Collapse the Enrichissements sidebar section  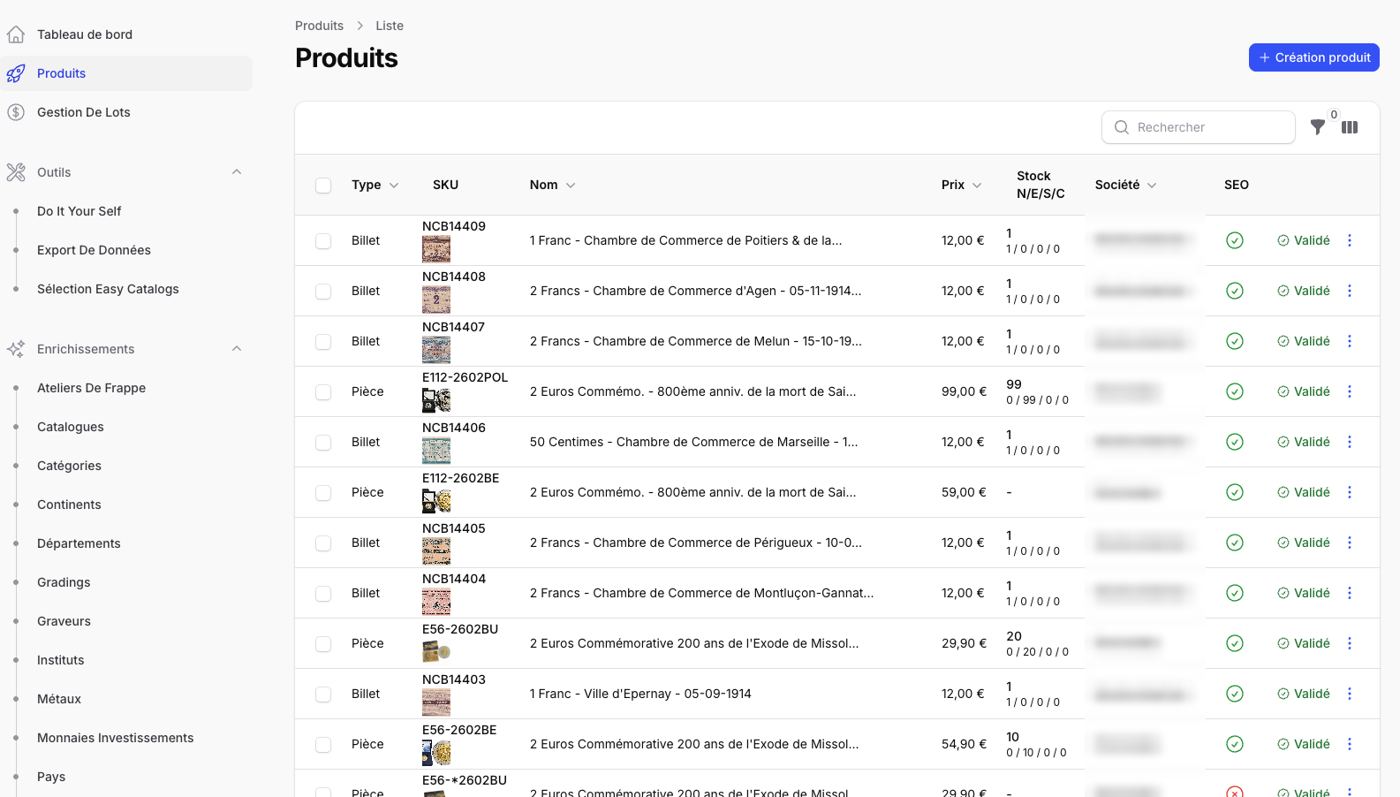coord(236,349)
